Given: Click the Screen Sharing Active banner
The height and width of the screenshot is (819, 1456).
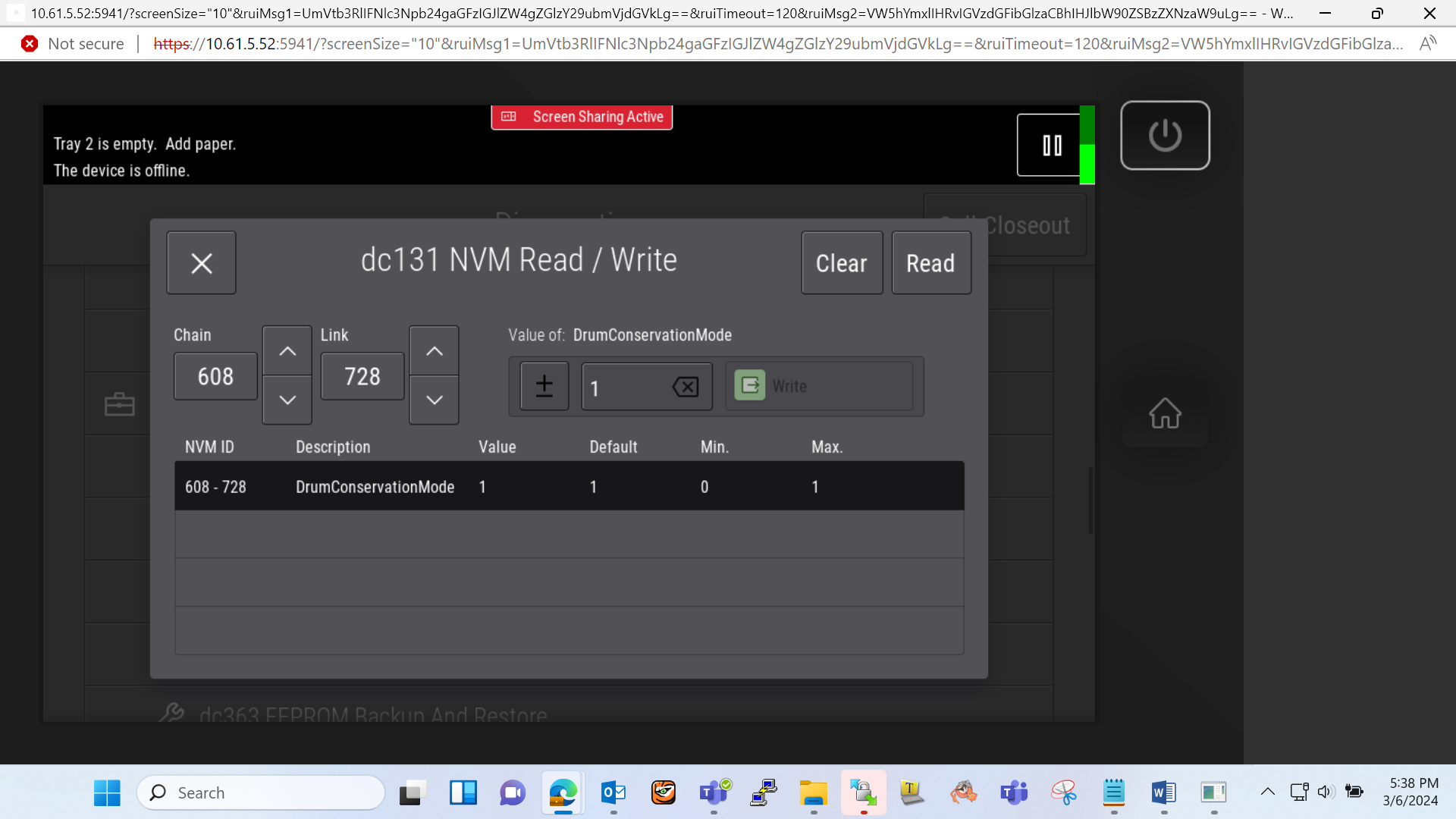Looking at the screenshot, I should point(582,117).
